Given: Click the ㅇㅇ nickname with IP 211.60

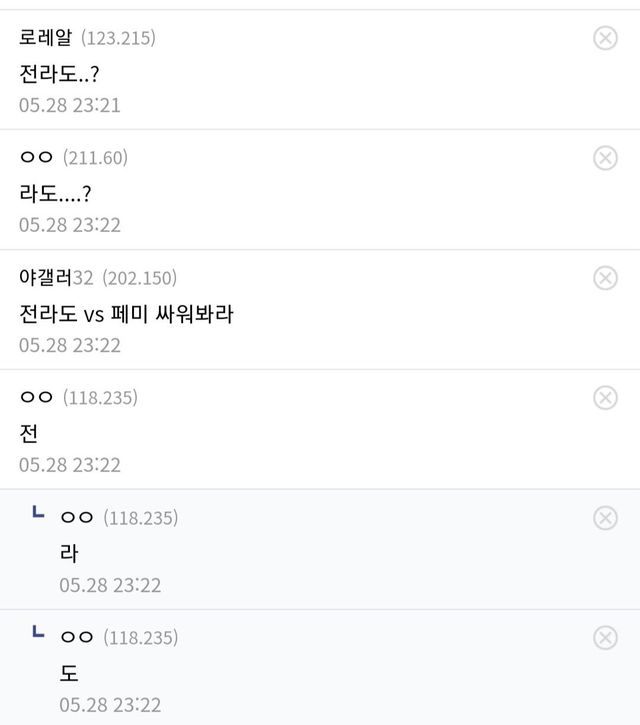Looking at the screenshot, I should point(36,158).
